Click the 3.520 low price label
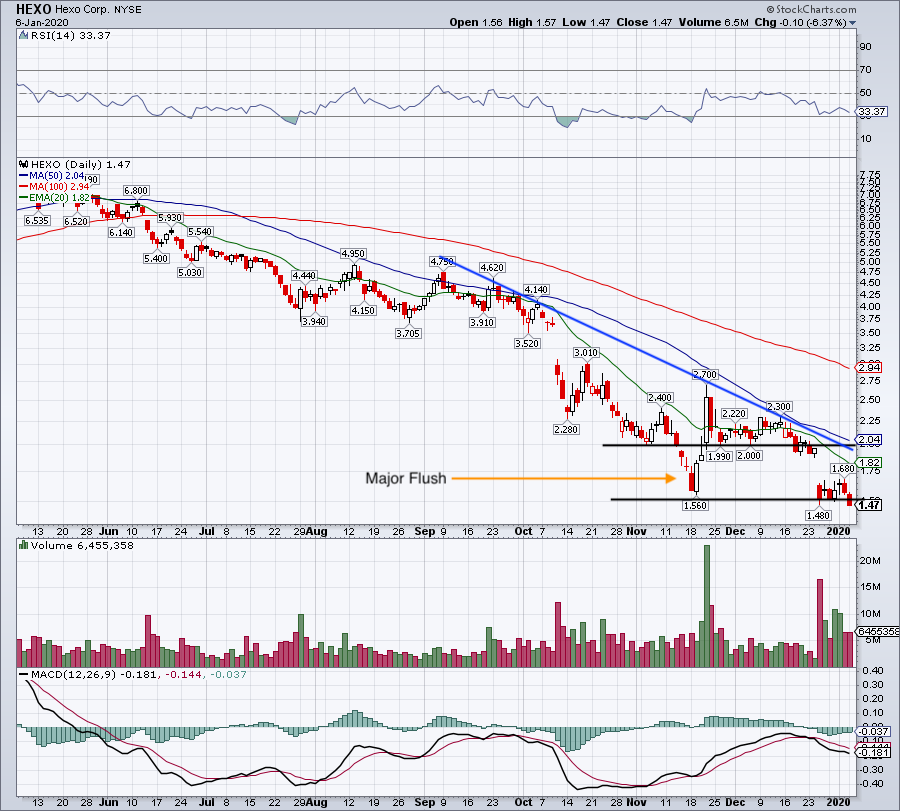This screenshot has width=900, height=811. 527,343
